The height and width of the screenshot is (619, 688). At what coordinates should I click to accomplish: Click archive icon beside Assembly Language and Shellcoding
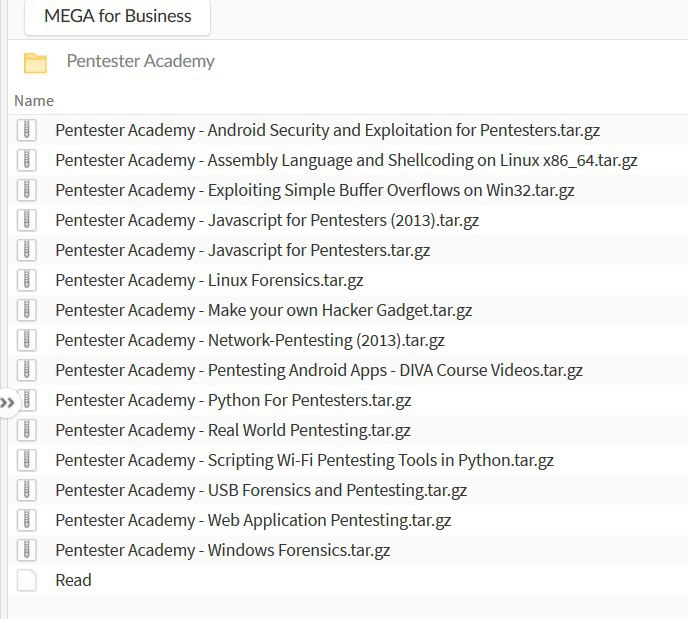click(x=27, y=160)
